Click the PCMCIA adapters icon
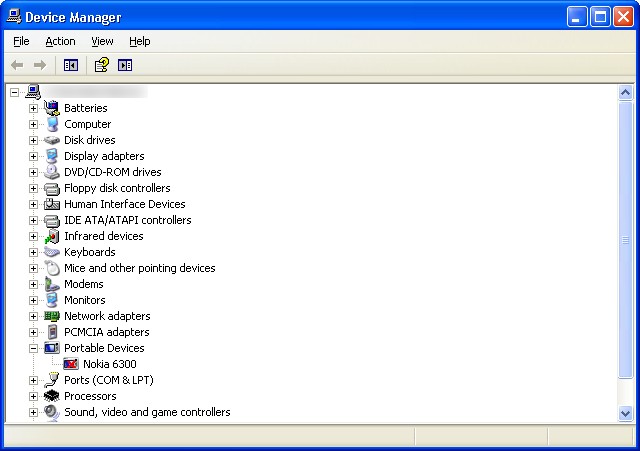Screen dimensions: 640x451 pos(52,332)
